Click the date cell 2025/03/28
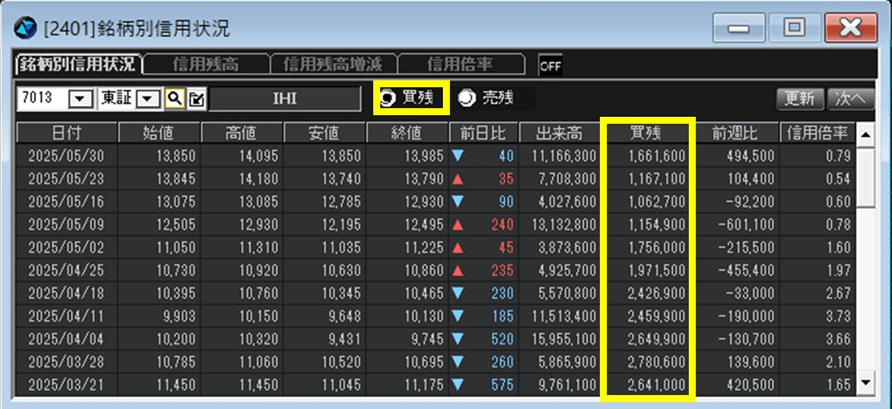Image resolution: width=892 pixels, height=409 pixels. (x=67, y=361)
